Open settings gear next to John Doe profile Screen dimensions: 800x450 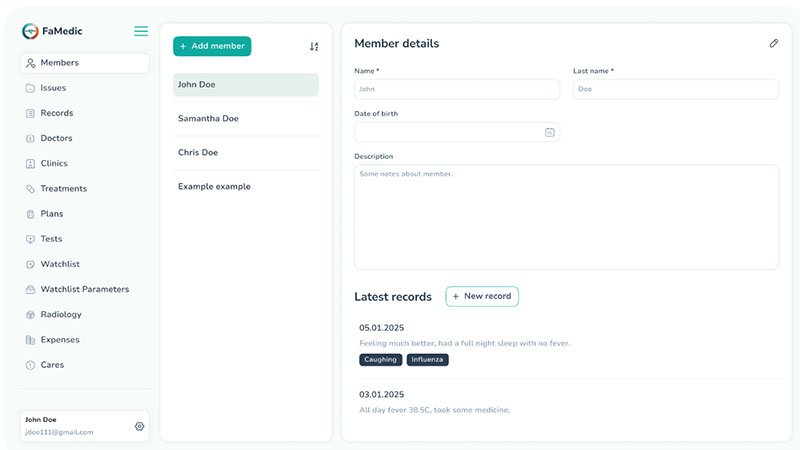click(139, 426)
